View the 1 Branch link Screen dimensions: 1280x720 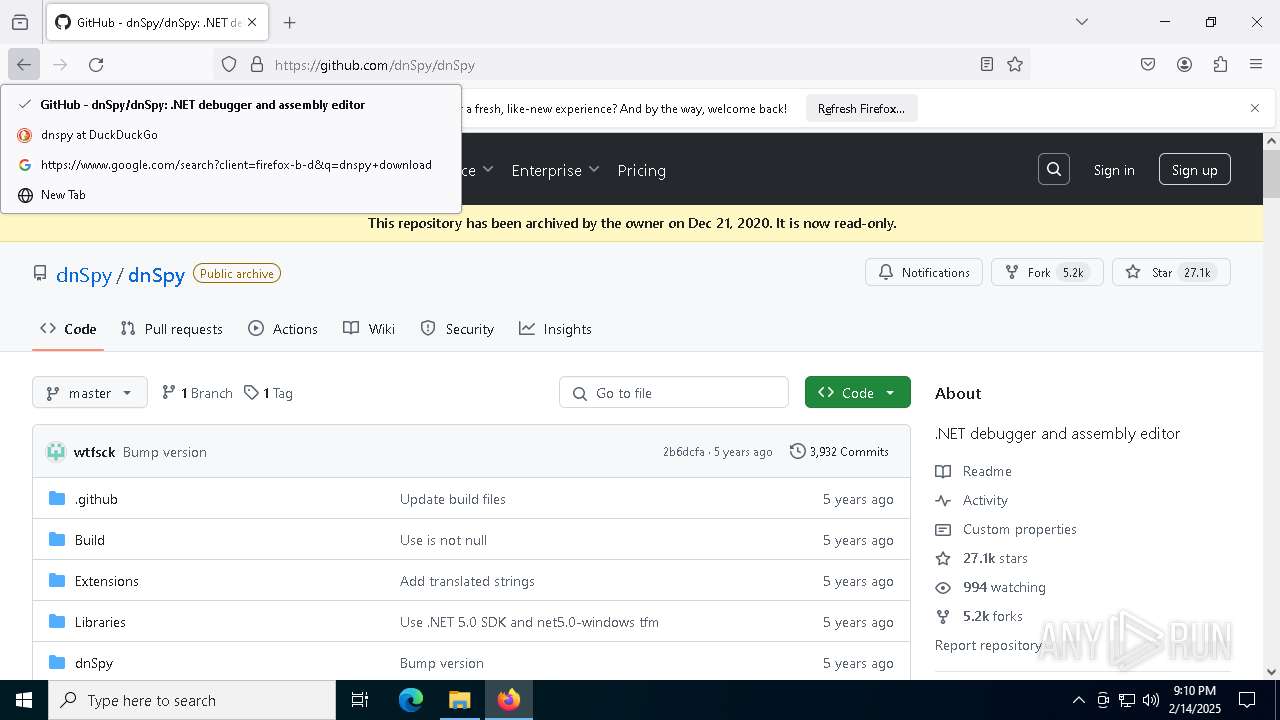(x=197, y=393)
